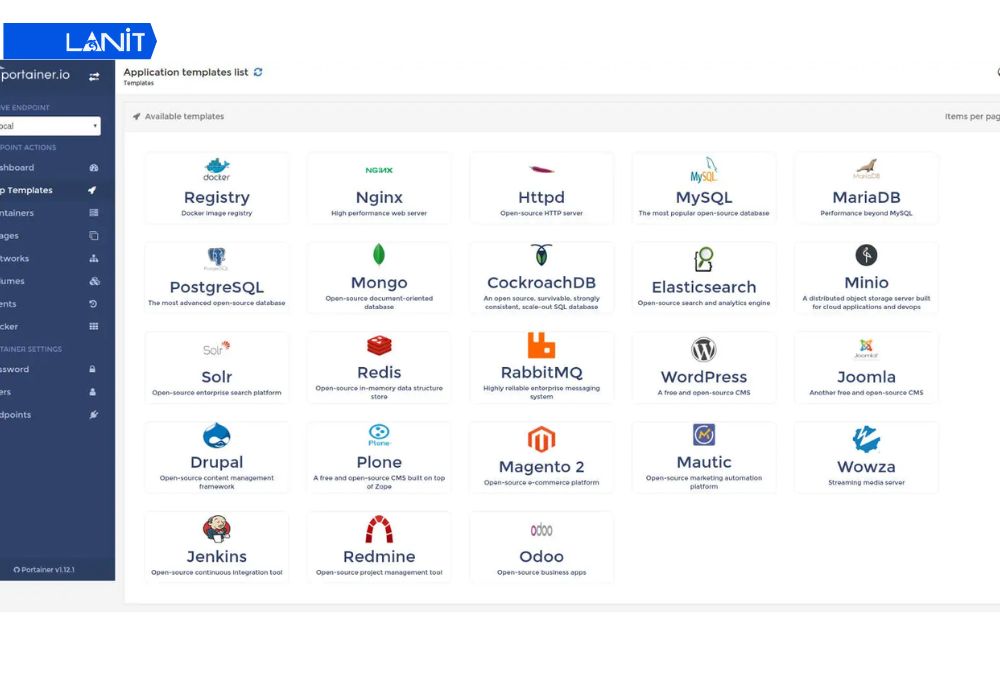Screen dimensions: 1000x700
Task: Click the MySQL dolphin logo
Action: pos(704,170)
